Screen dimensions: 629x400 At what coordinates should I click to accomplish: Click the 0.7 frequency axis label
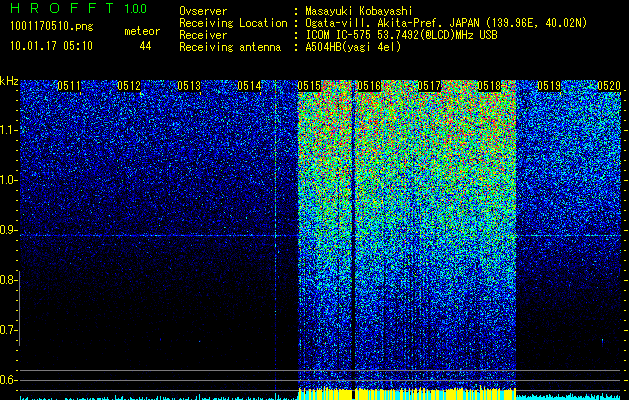(8, 330)
